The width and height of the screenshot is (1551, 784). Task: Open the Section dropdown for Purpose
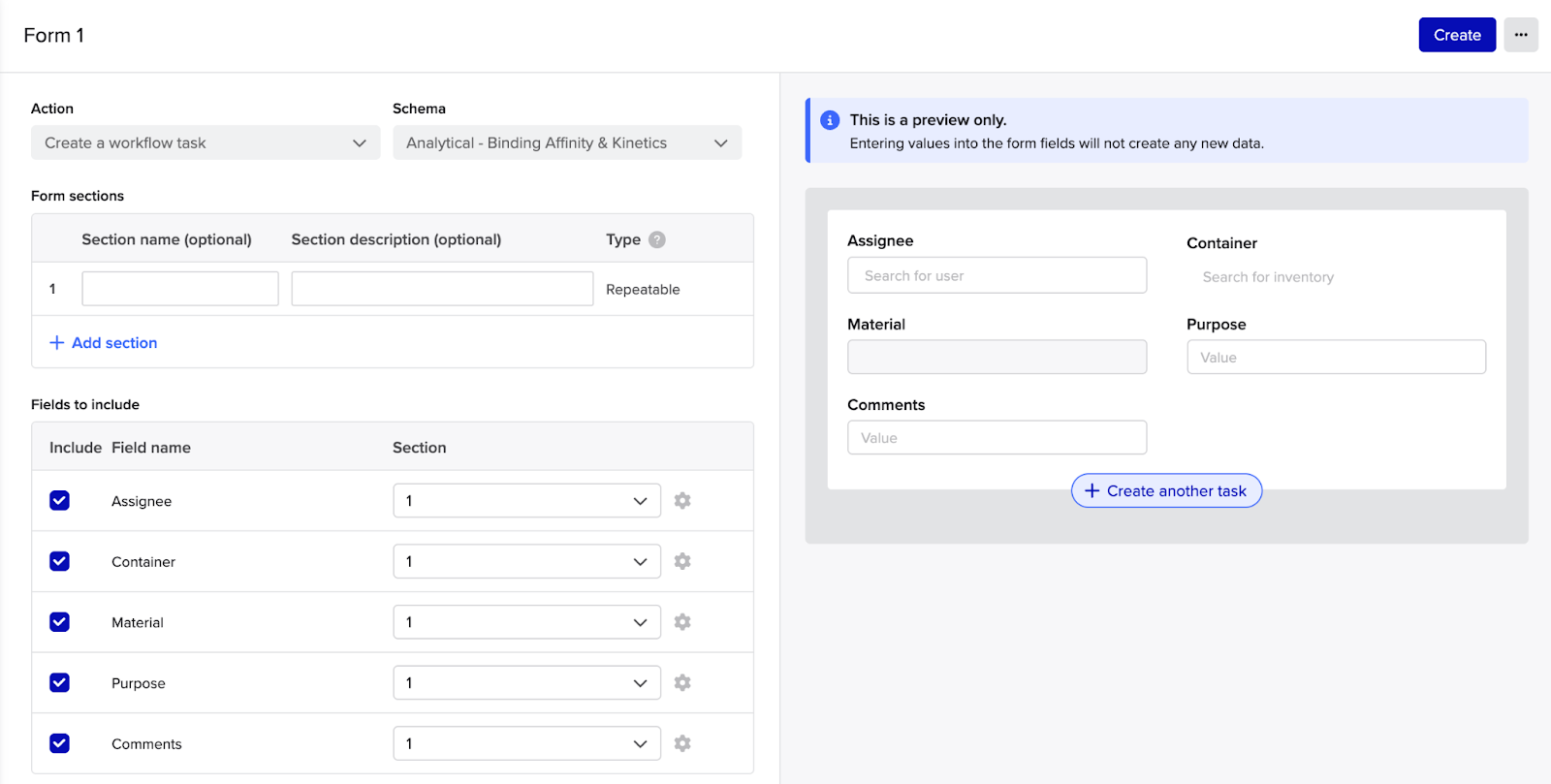point(526,683)
